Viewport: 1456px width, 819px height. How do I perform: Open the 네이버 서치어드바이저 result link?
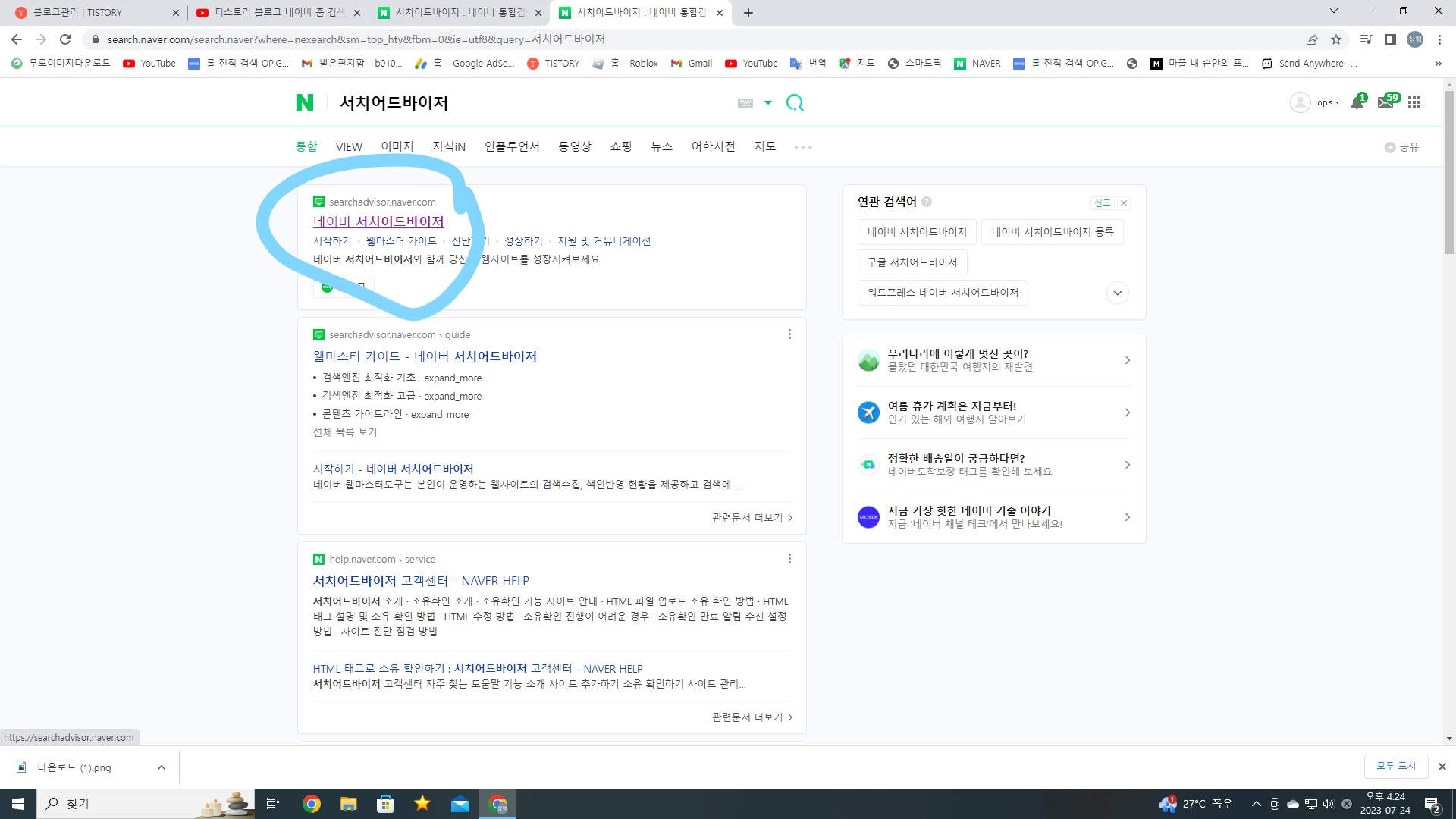378,221
